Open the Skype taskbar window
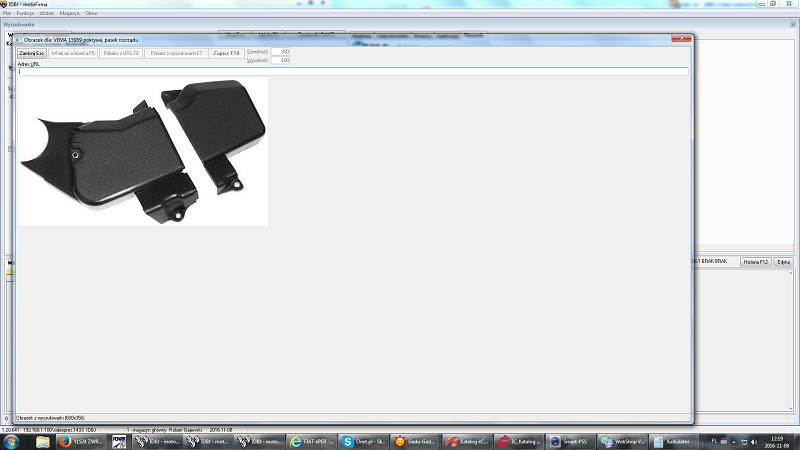The height and width of the screenshot is (450, 800). [363, 442]
